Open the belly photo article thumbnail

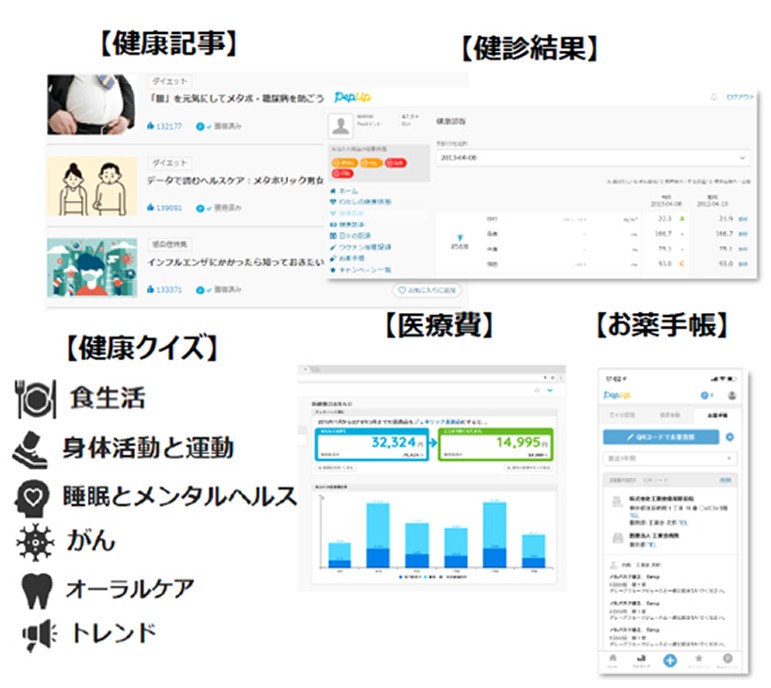(91, 105)
